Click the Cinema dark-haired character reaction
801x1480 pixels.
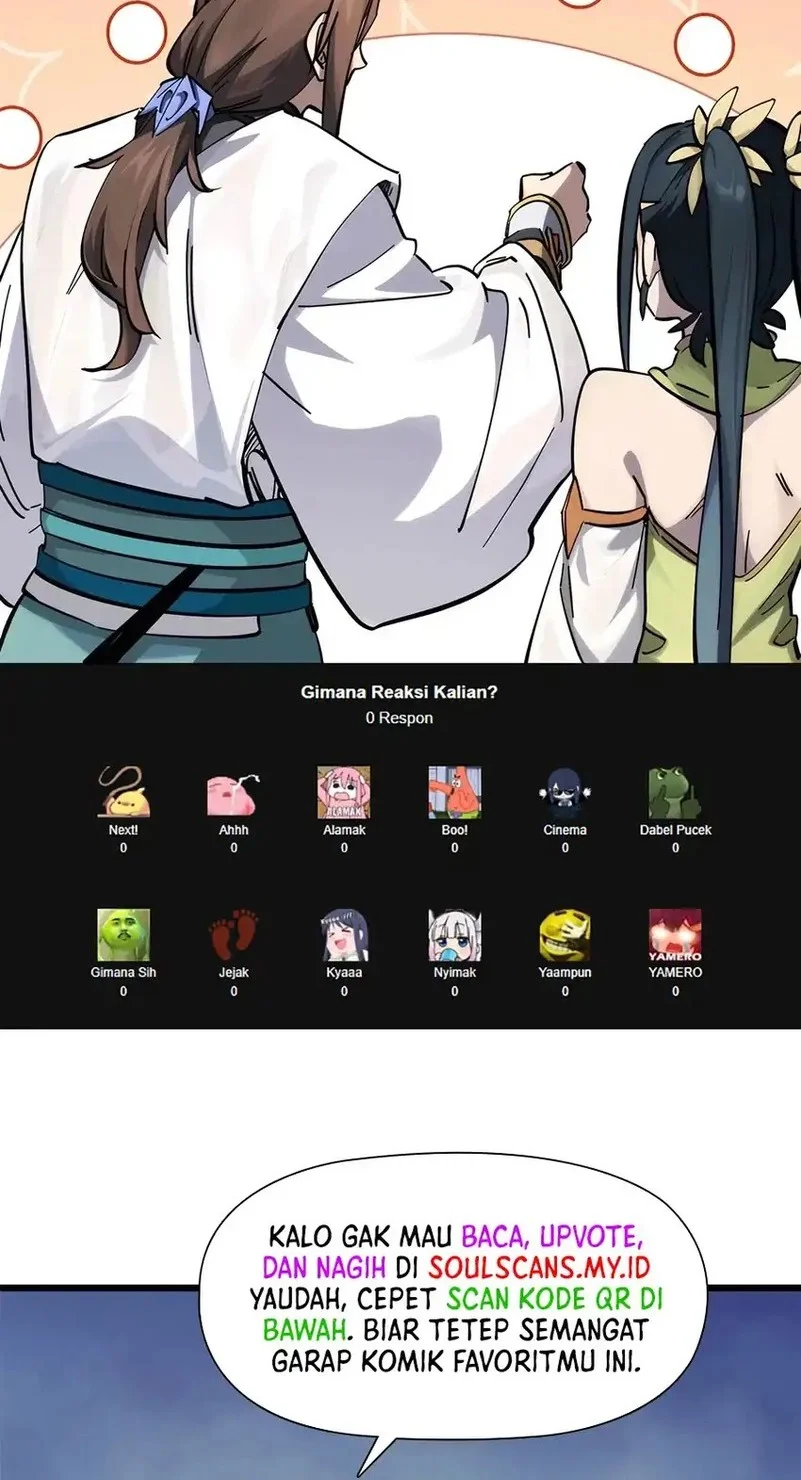tap(565, 792)
